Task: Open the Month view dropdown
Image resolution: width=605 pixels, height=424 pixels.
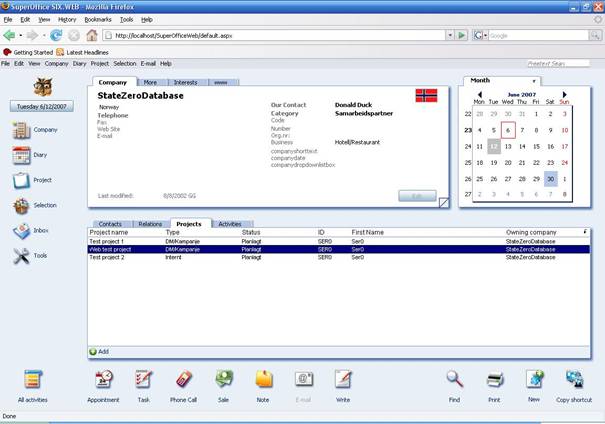Action: (x=534, y=81)
